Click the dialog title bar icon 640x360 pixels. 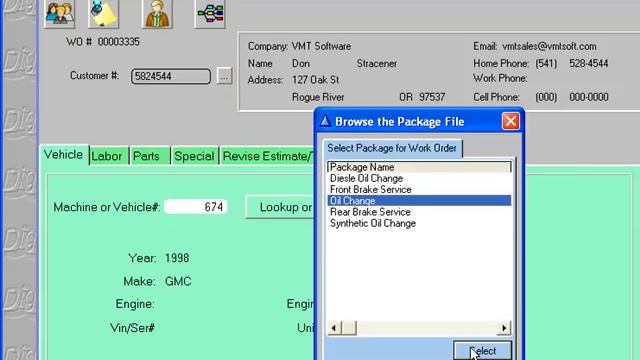325,121
